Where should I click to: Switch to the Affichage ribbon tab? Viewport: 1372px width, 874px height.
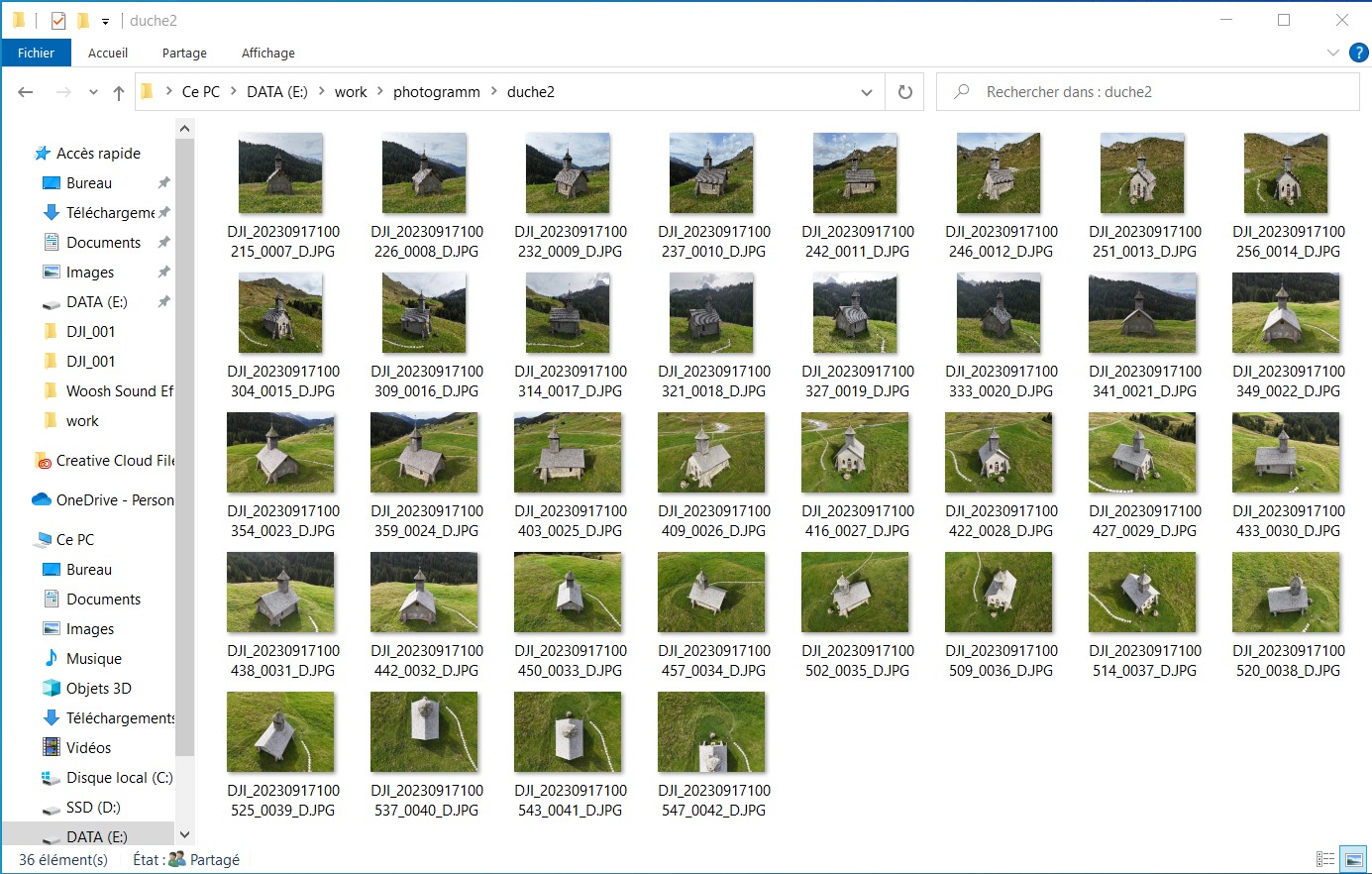click(268, 54)
